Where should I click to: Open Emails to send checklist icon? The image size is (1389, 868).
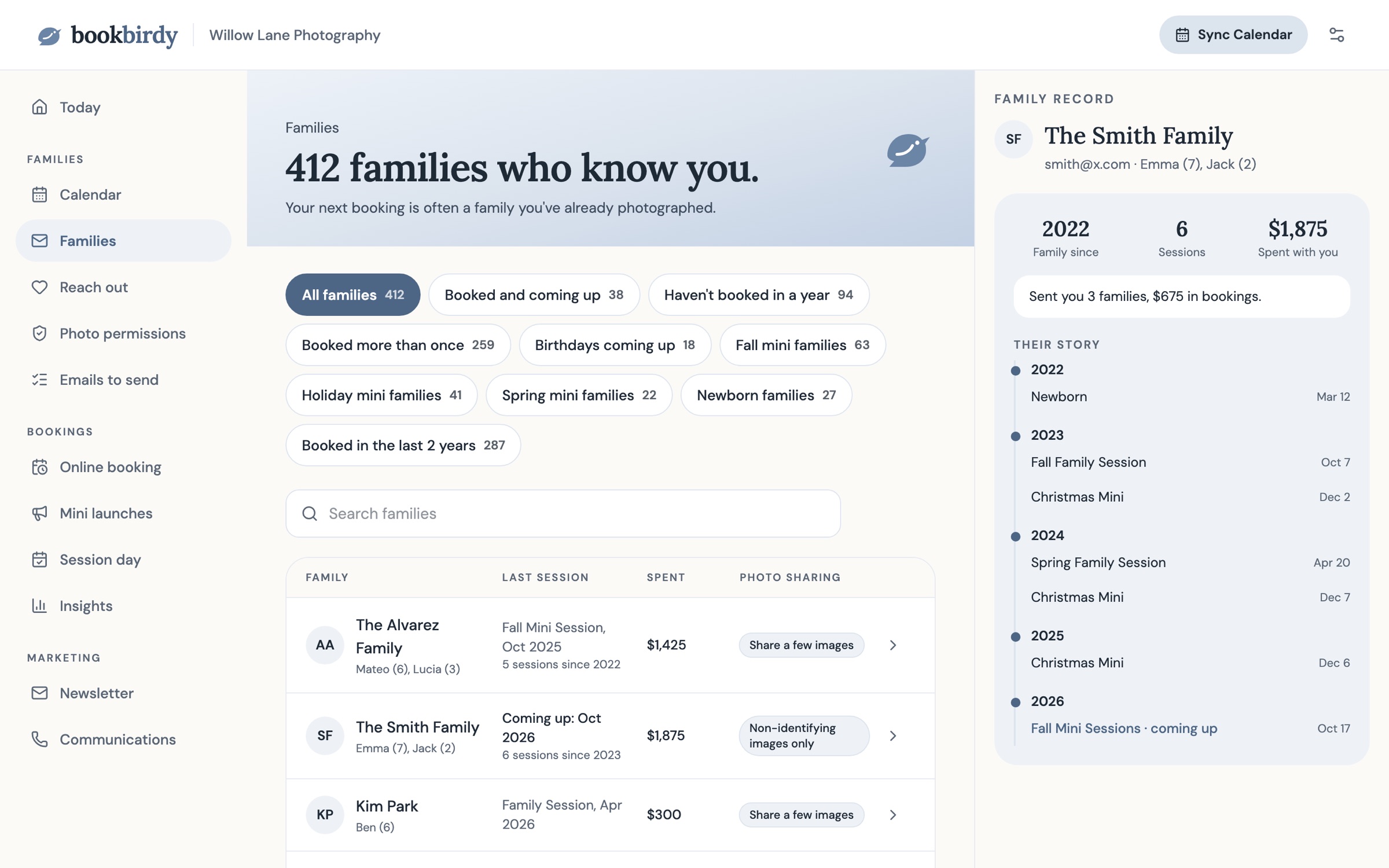tap(39, 380)
